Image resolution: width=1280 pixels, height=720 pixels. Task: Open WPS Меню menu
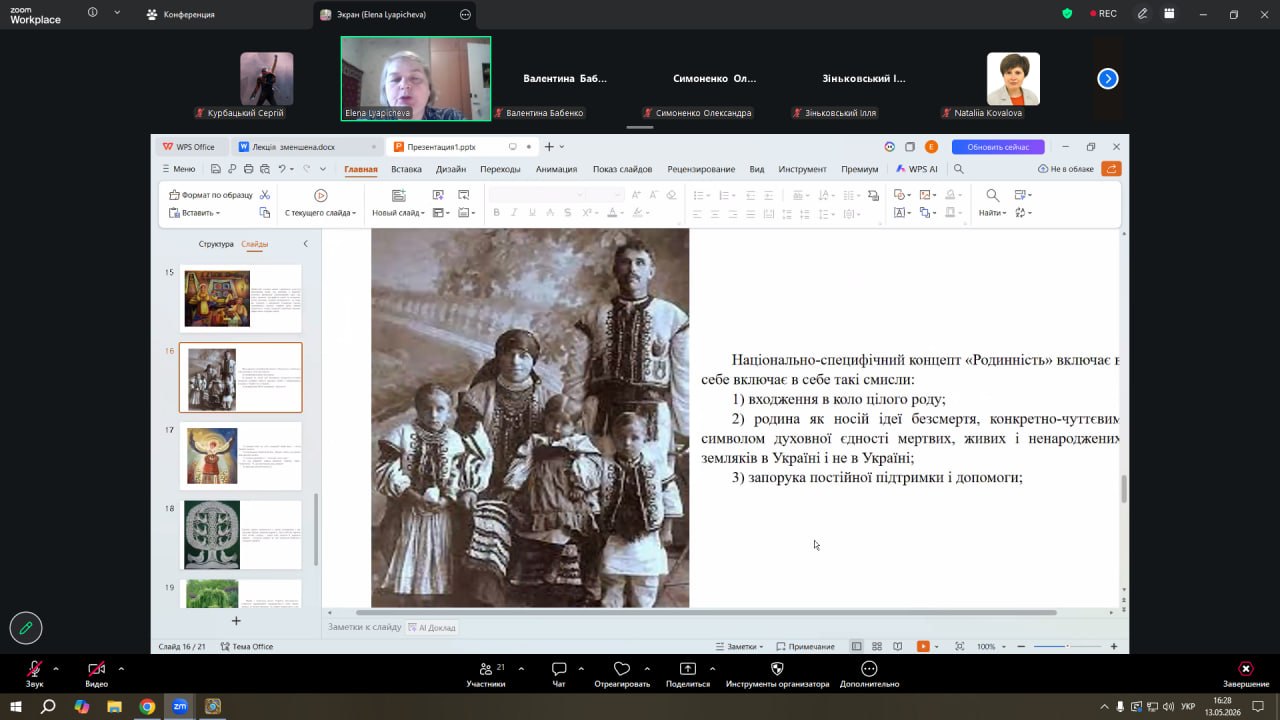coord(178,169)
